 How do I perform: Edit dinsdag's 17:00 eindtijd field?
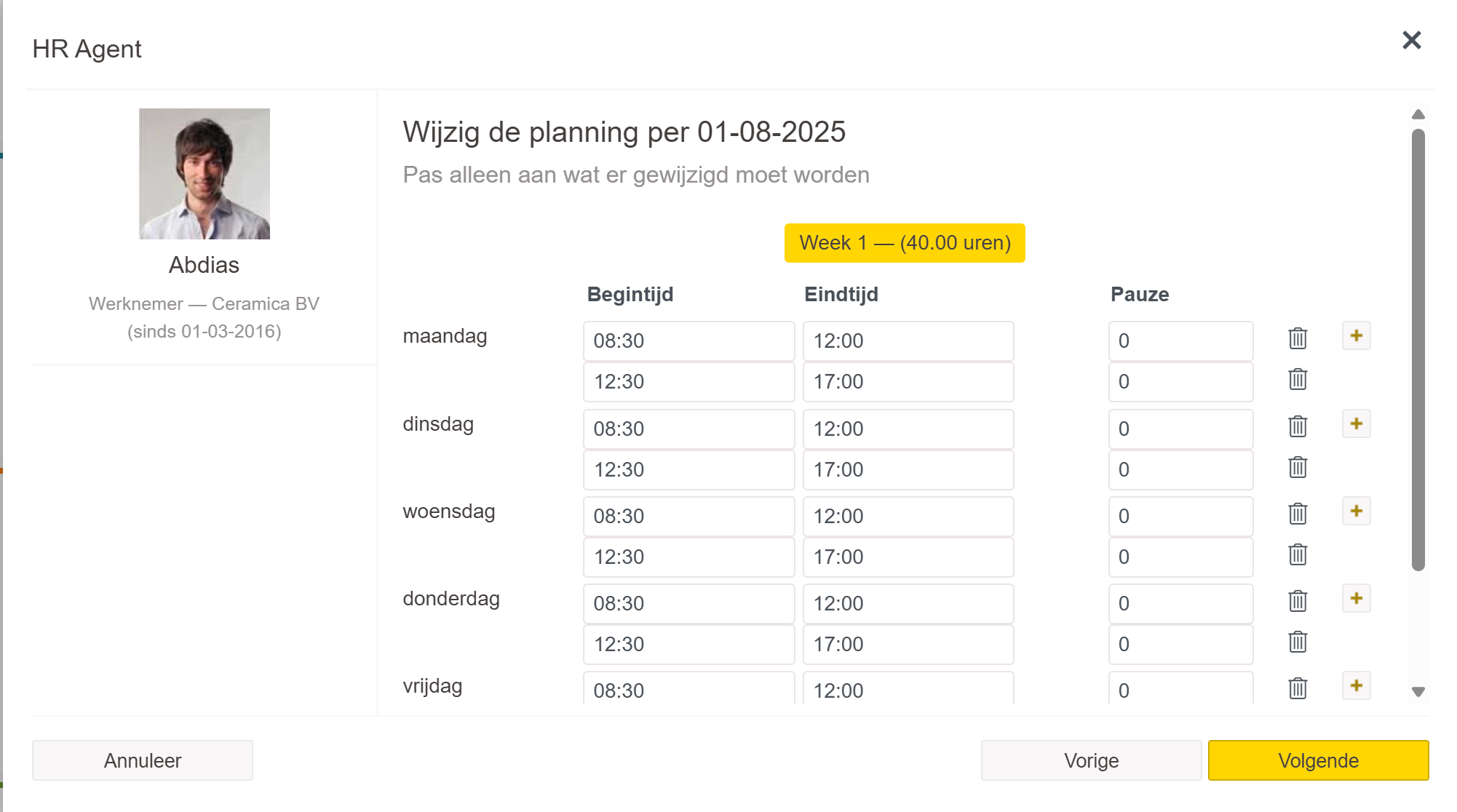coord(908,470)
